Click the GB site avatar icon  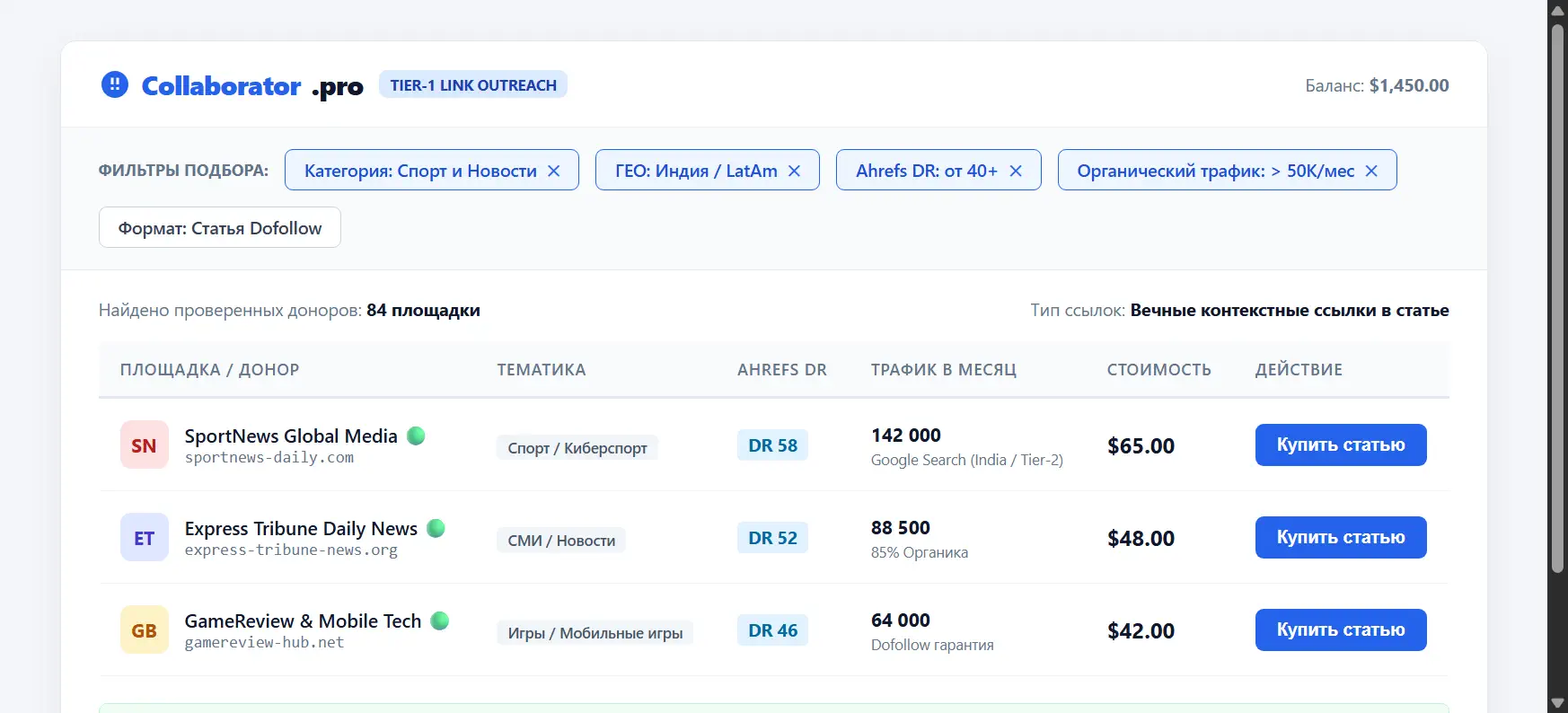pyautogui.click(x=144, y=630)
